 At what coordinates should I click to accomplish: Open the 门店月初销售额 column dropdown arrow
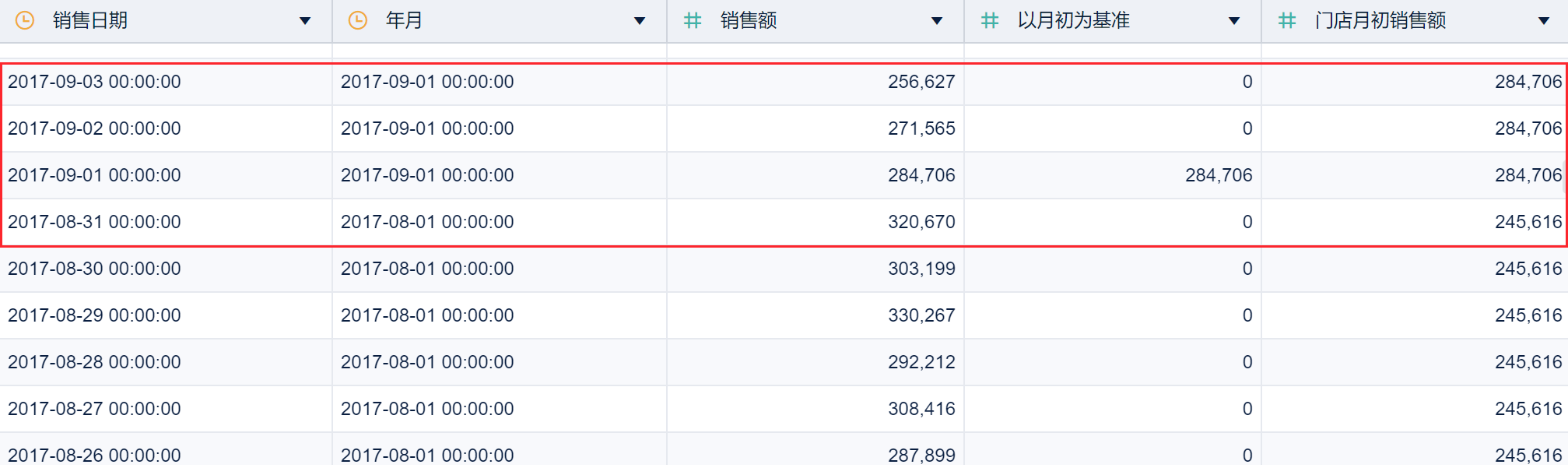click(1544, 21)
